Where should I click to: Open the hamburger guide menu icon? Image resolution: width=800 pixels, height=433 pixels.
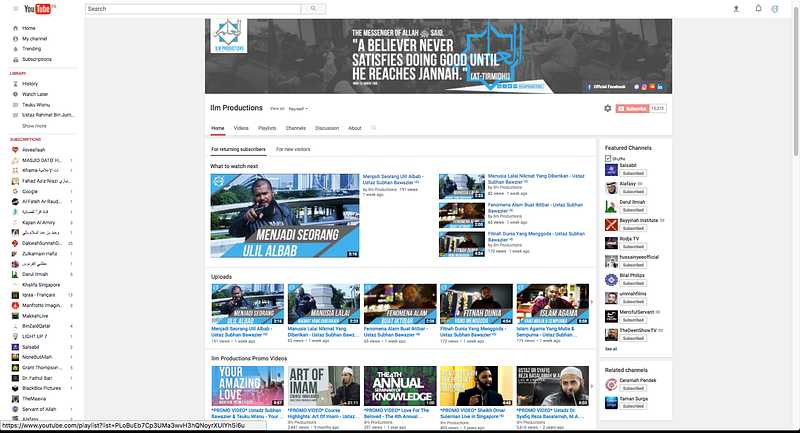[15, 9]
